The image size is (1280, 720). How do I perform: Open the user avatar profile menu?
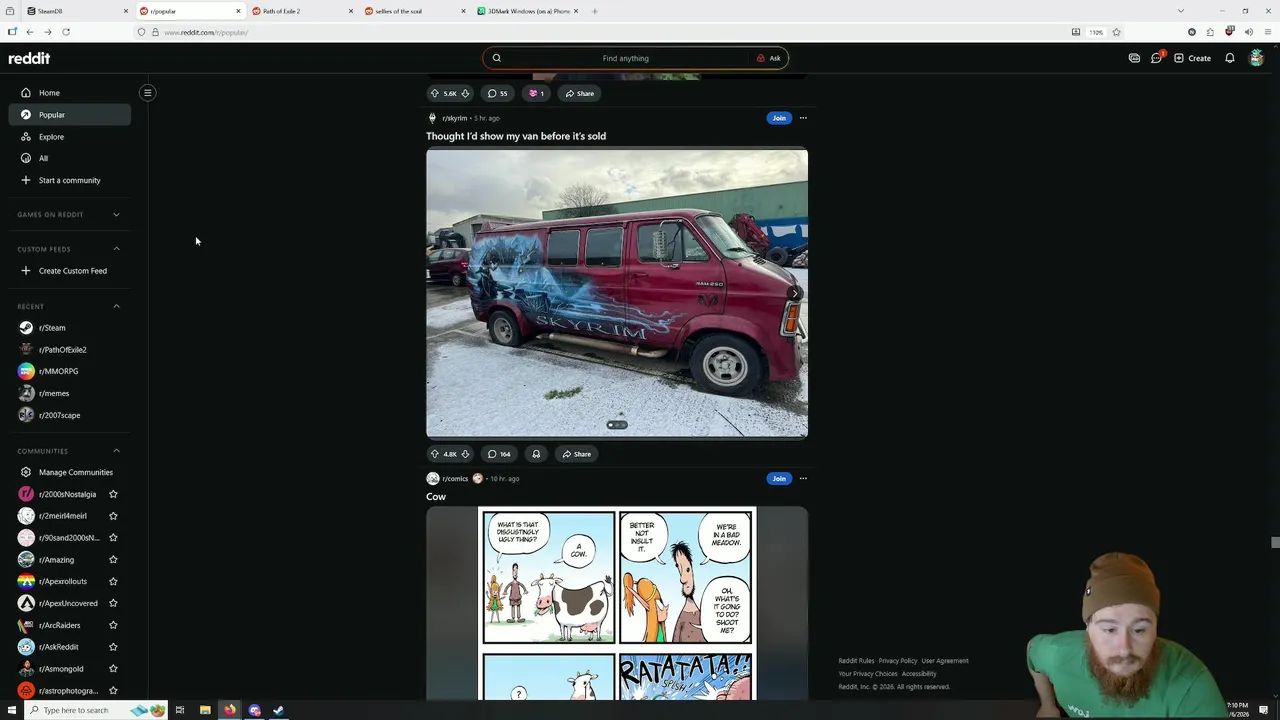1257,58
